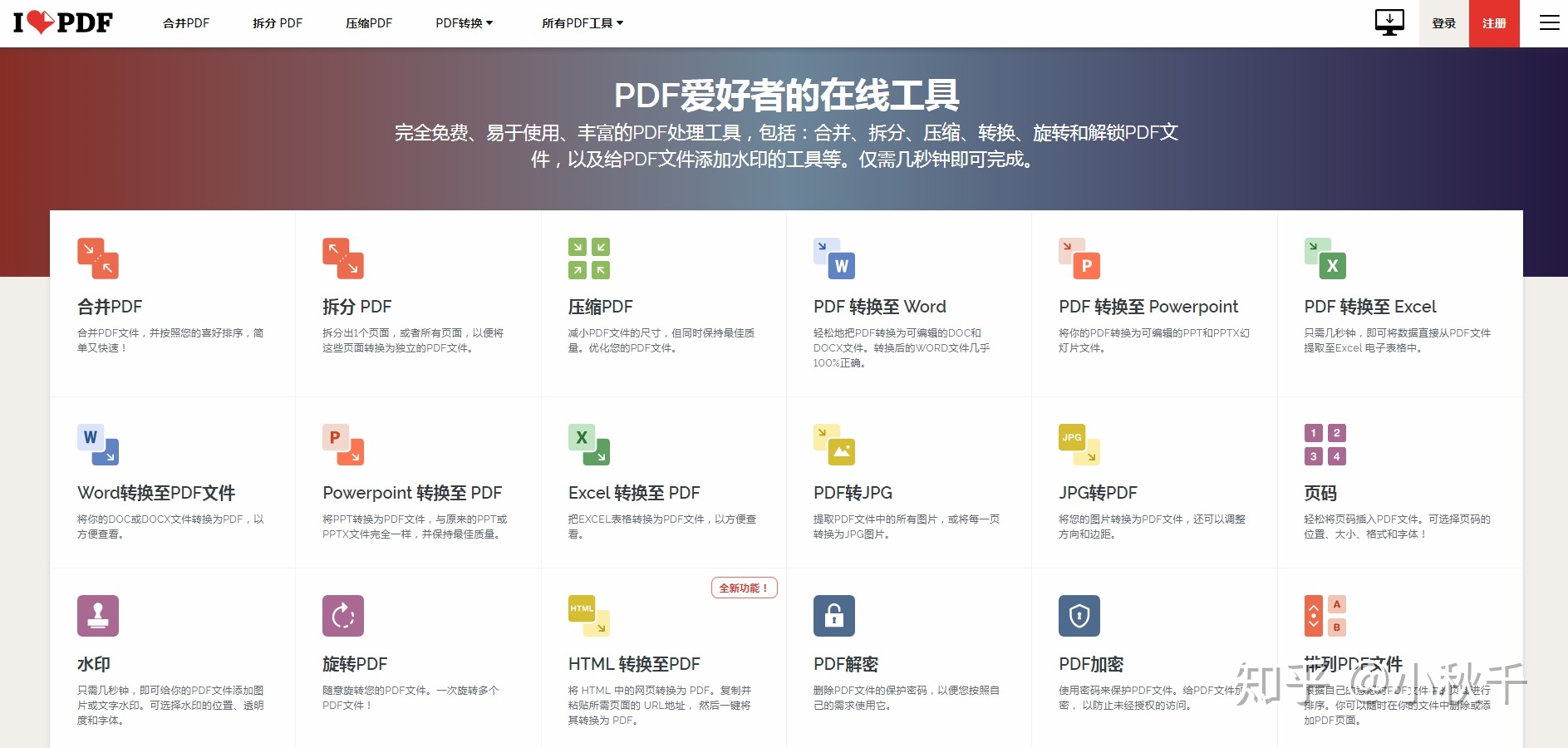Screen dimensions: 1568x748
Task: Click description starting 将您的图片转换为PDF文件
Action: (x=1152, y=526)
